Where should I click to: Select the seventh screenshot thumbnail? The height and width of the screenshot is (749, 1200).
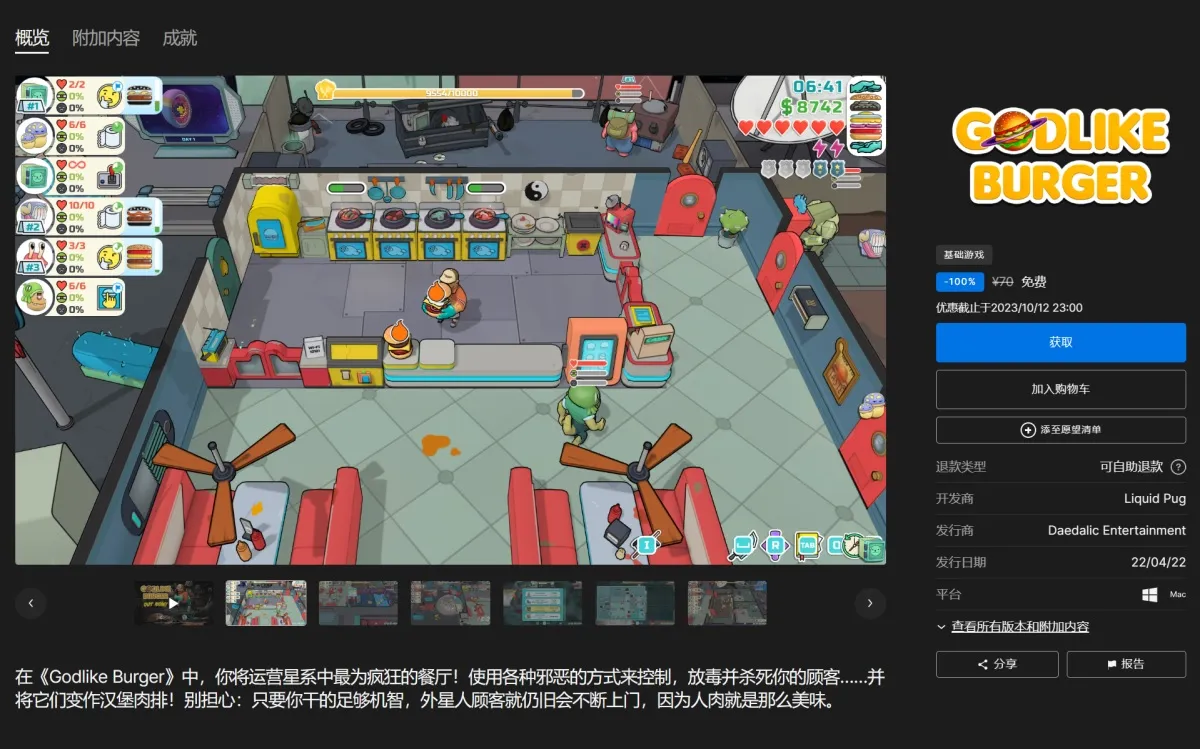tap(727, 603)
